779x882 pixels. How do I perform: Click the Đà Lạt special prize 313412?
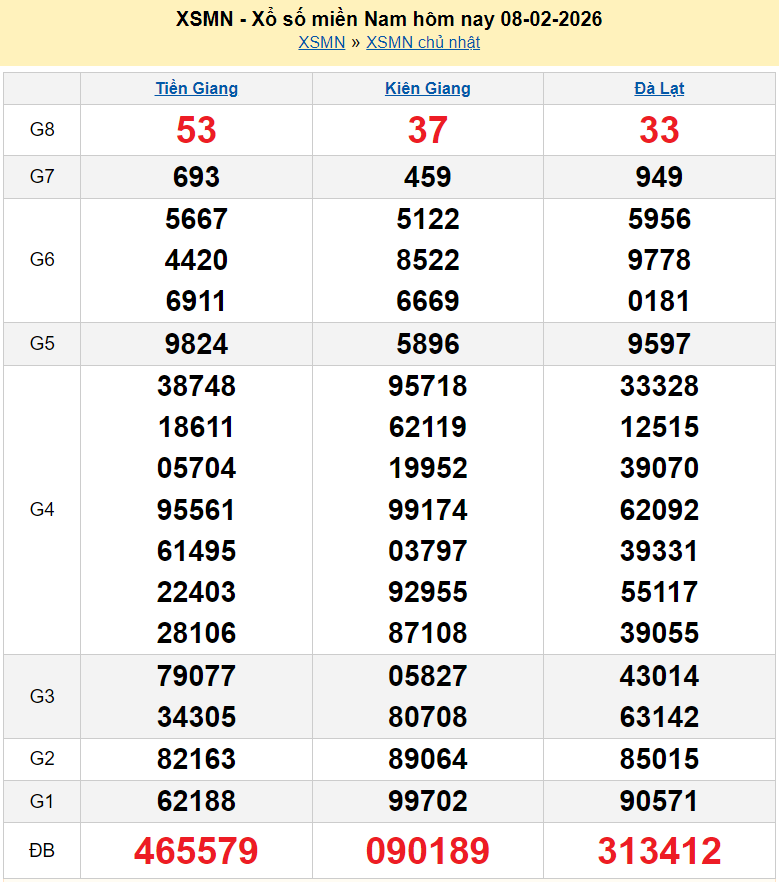click(659, 851)
